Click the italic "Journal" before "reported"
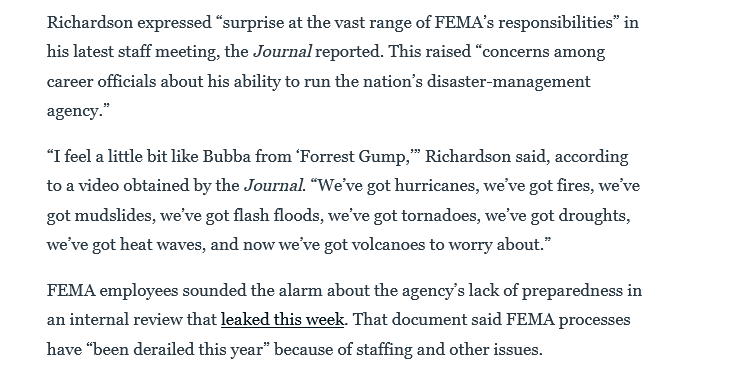Screen dimensions: 734x375 click(x=282, y=51)
